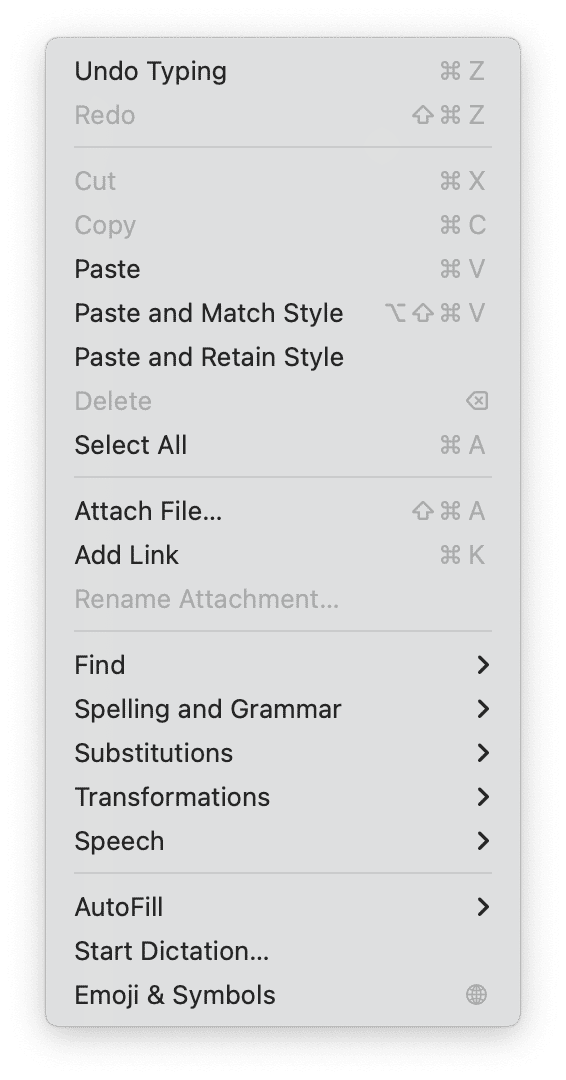
Task: Choose Paste and Match Style
Action: pos(283,313)
